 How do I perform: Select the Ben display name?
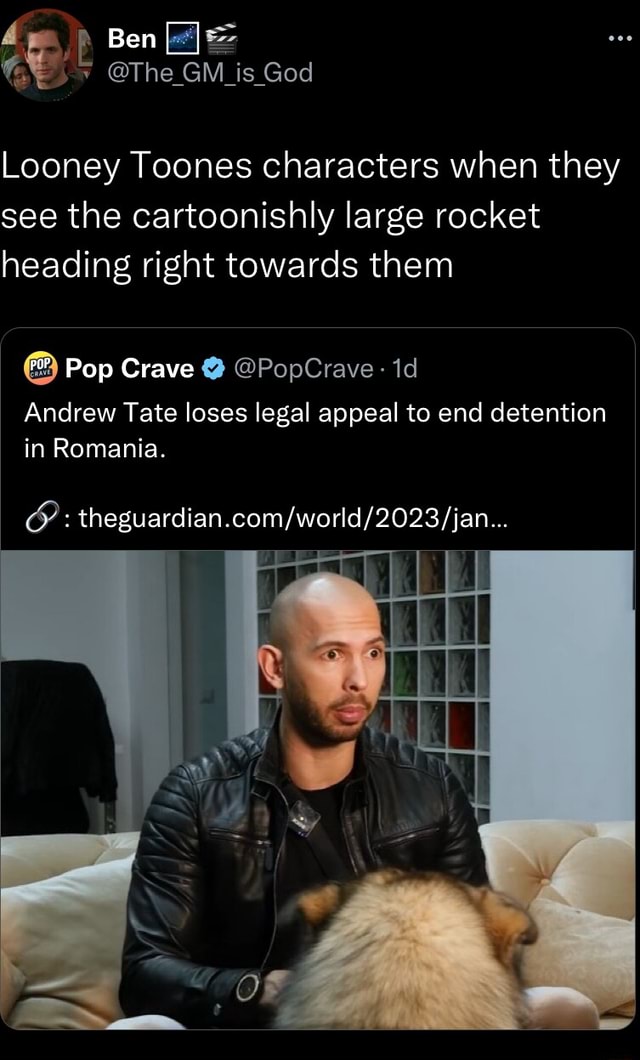point(132,39)
